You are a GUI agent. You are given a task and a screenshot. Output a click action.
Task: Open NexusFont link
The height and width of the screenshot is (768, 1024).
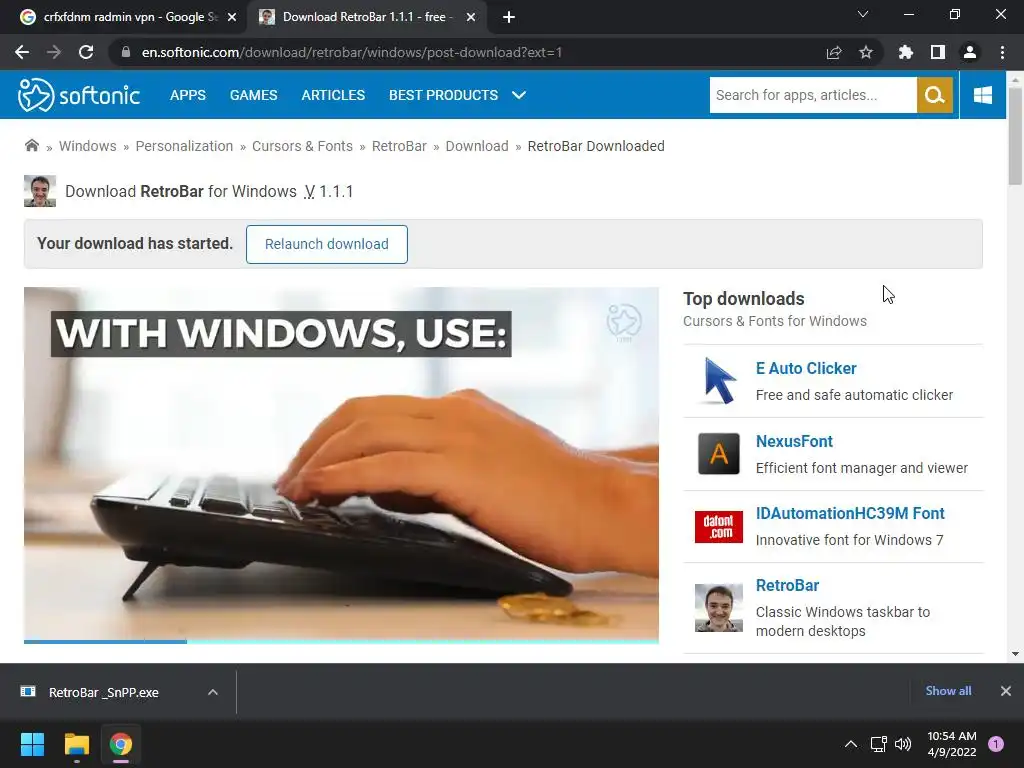coord(794,441)
